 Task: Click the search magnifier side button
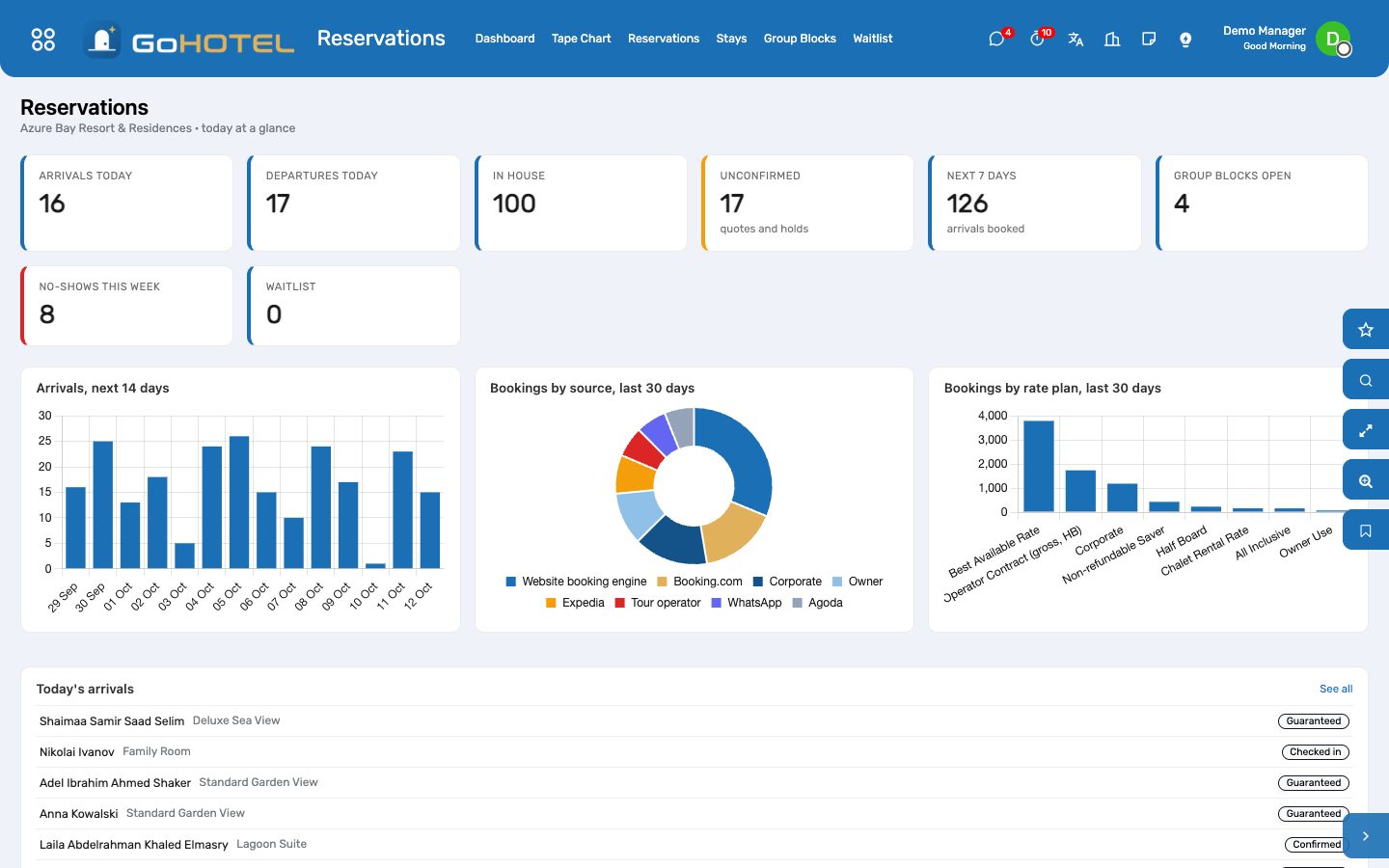coord(1366,380)
